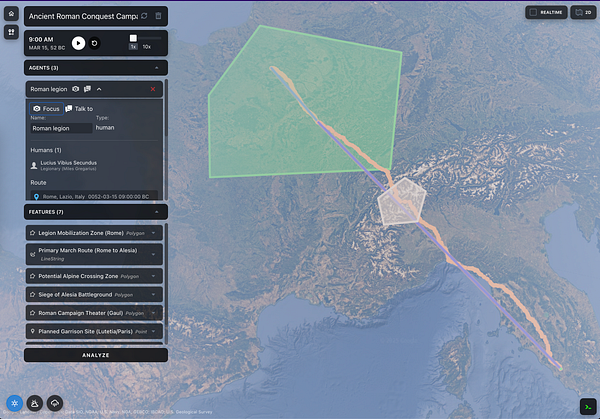Select Roman Campaign Theater (Gaul) label
The height and width of the screenshot is (419, 600).
pyautogui.click(x=80, y=313)
